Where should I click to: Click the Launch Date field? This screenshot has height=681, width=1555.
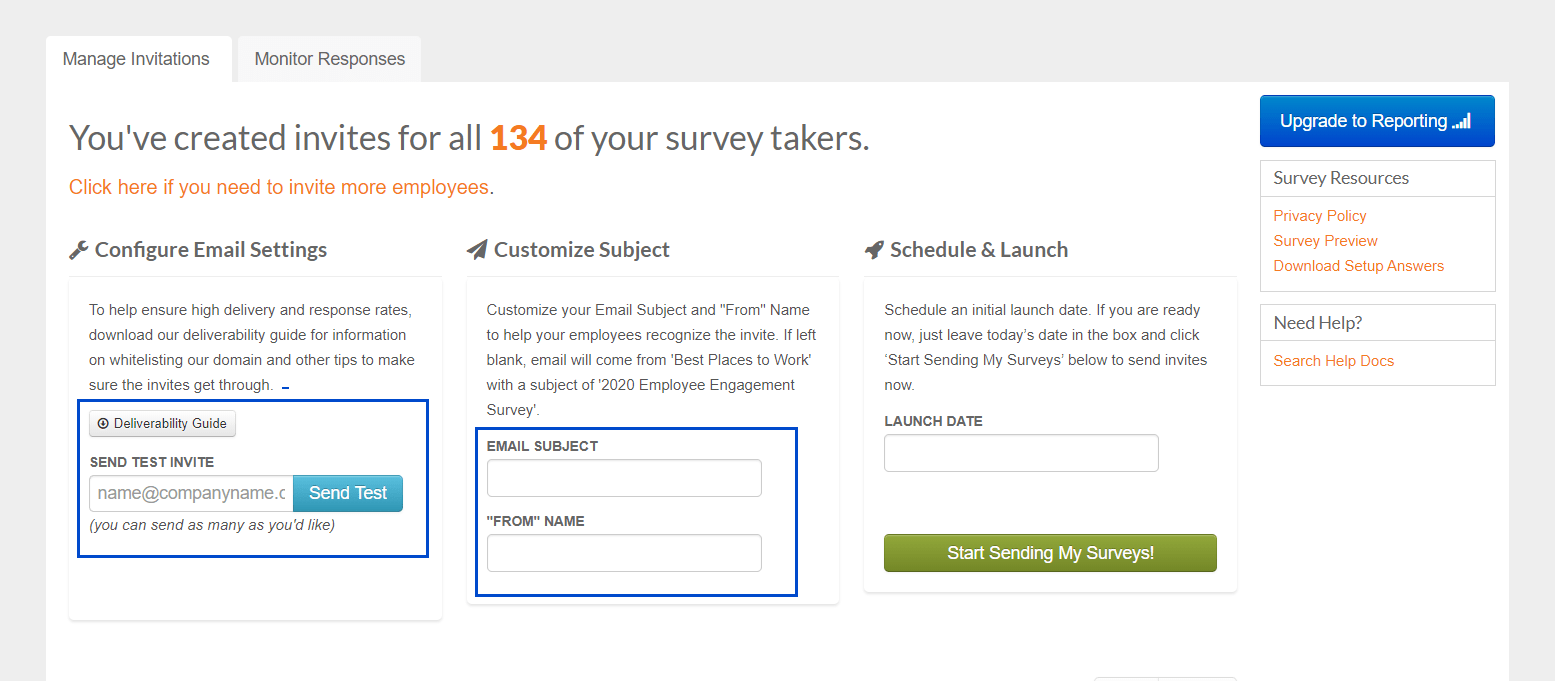click(1020, 452)
